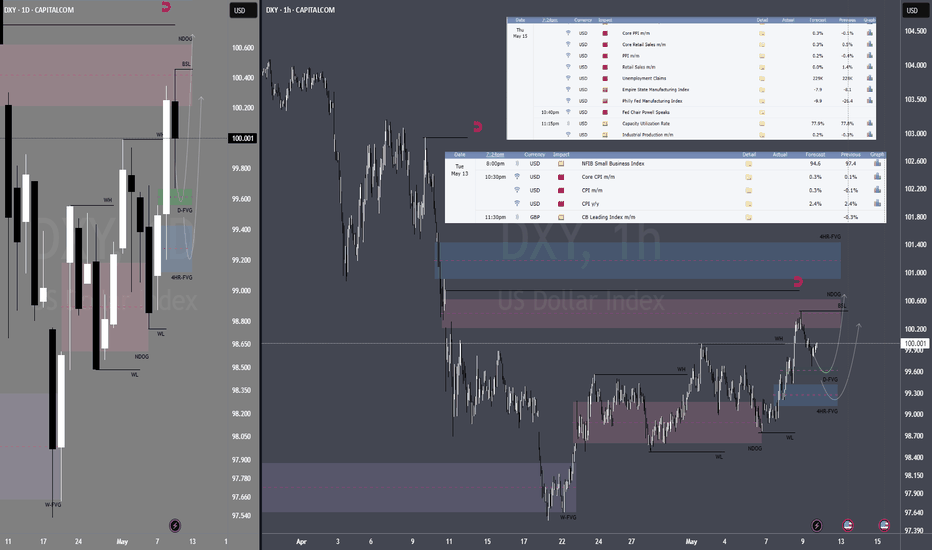The width and height of the screenshot is (932, 550).
Task: Click the D-FVG label on the 1D chart
Action: pyautogui.click(x=184, y=210)
